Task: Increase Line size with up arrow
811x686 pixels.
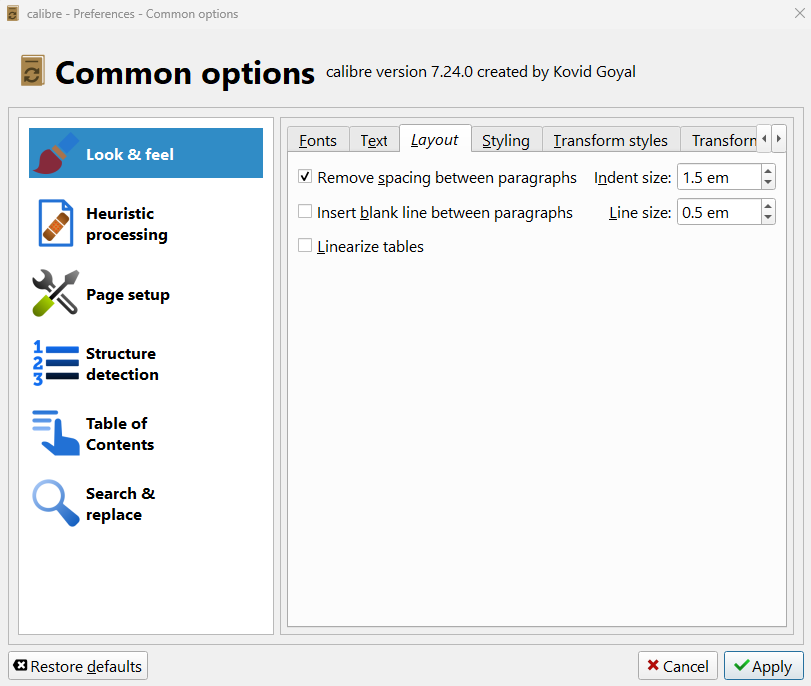Action: 768,206
